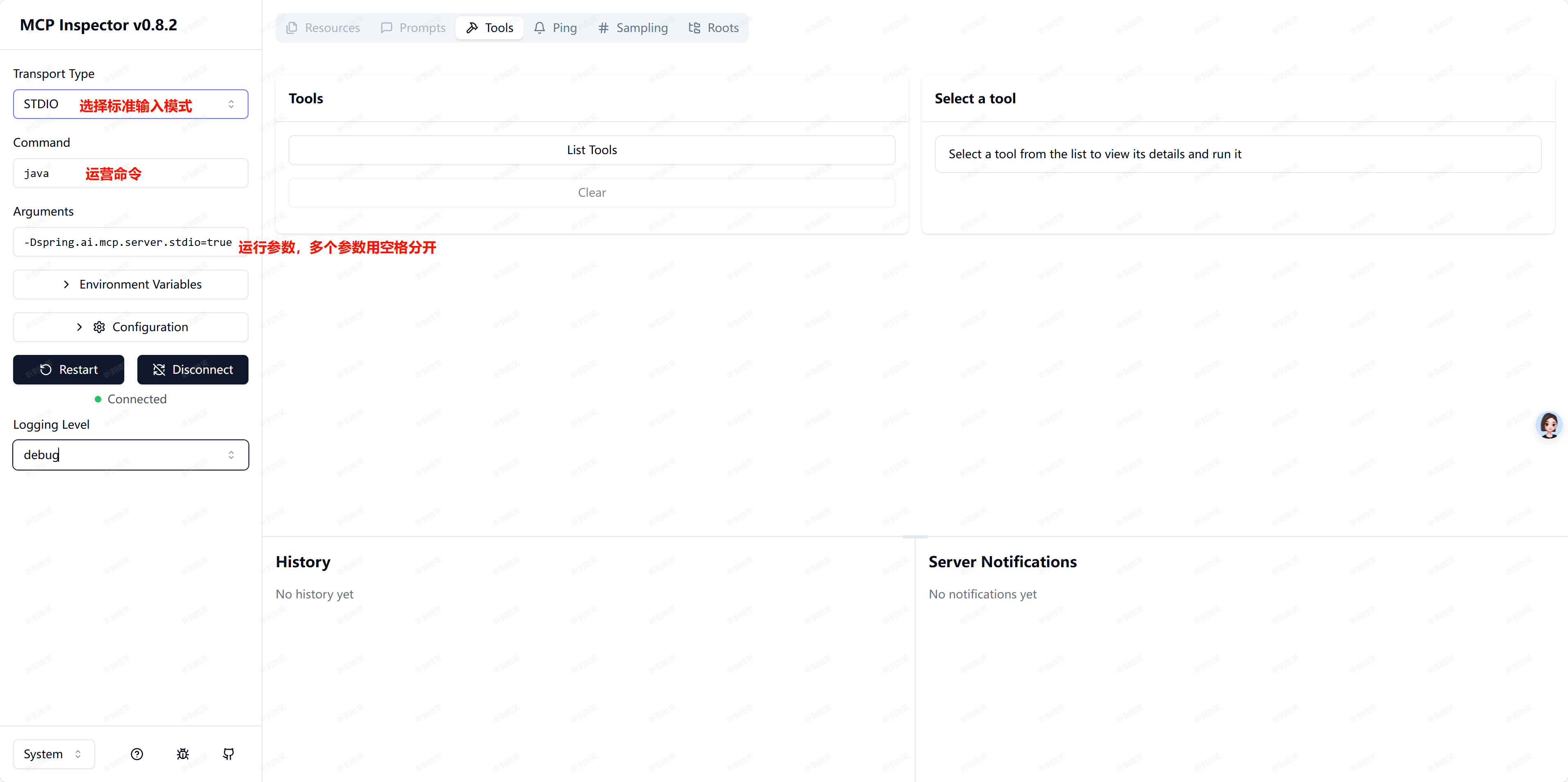Viewport: 1568px width, 782px height.
Task: Restart the server connection
Action: 69,369
